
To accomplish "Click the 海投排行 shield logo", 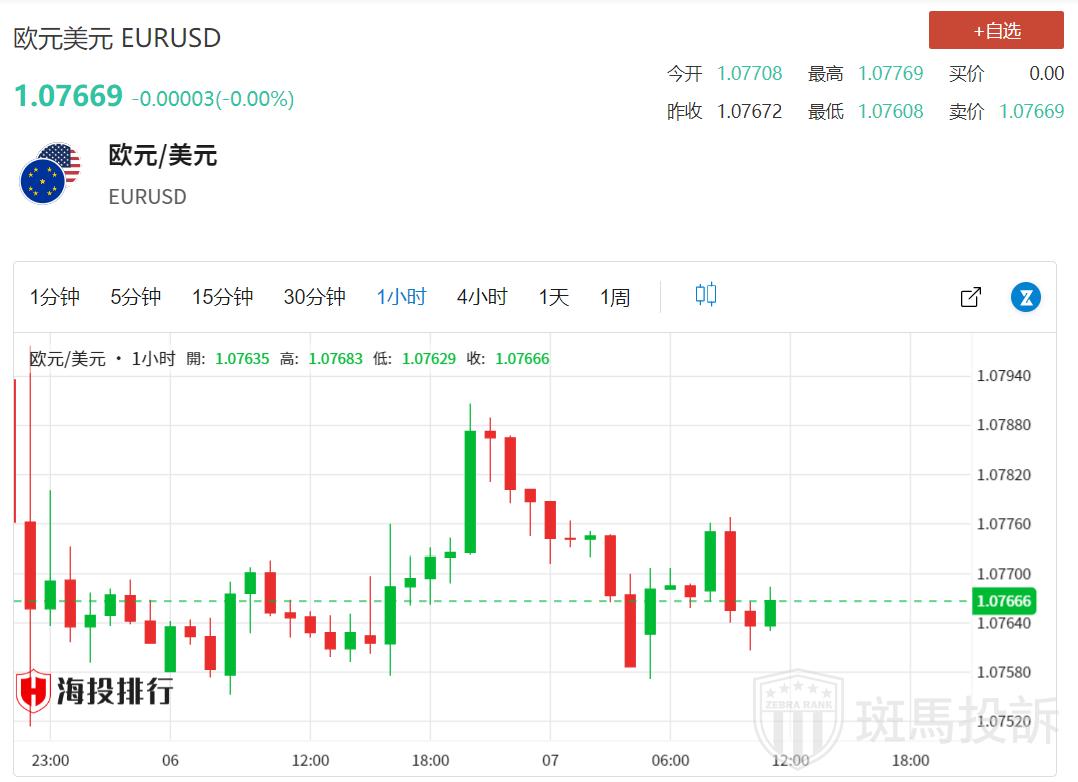I will (34, 691).
